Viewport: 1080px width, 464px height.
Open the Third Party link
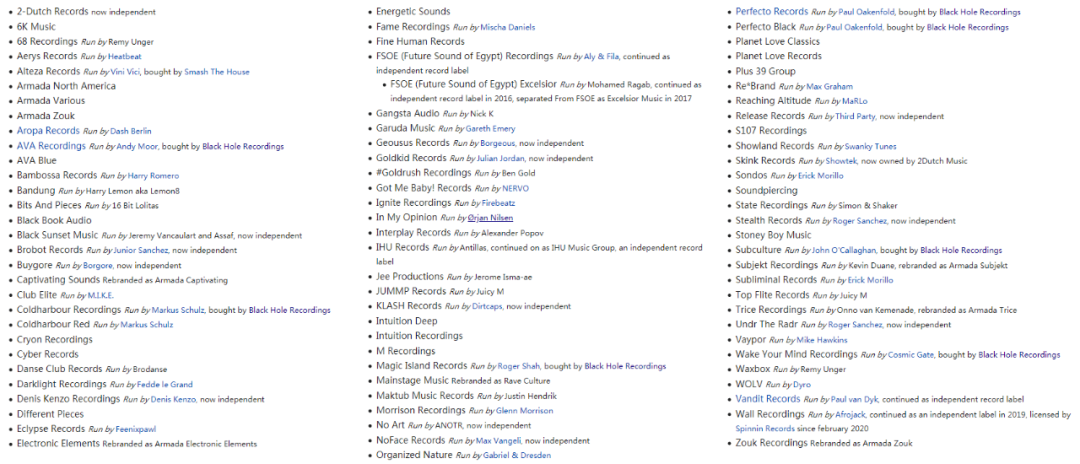point(855,116)
